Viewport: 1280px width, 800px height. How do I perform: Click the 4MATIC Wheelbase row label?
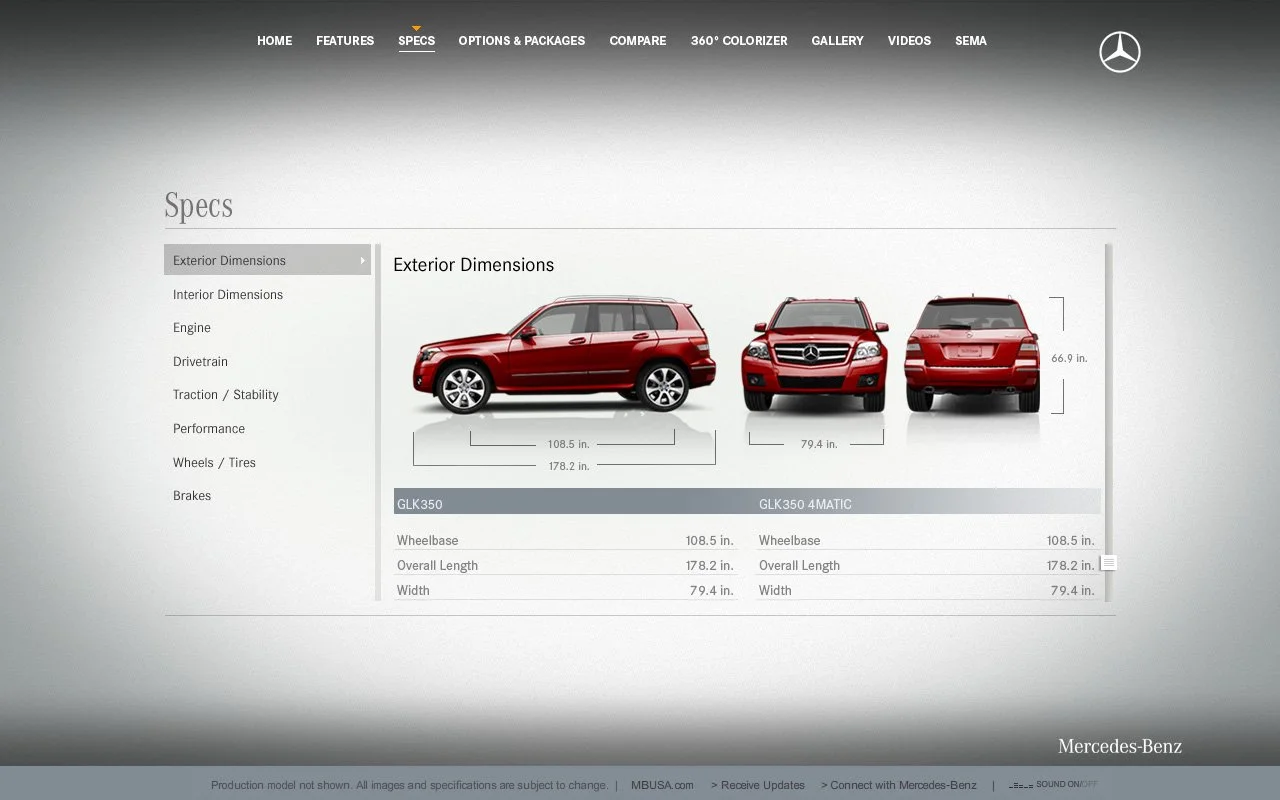click(789, 541)
